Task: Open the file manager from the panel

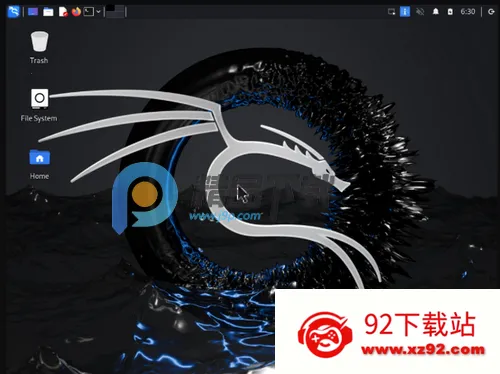Action: pyautogui.click(x=48, y=12)
